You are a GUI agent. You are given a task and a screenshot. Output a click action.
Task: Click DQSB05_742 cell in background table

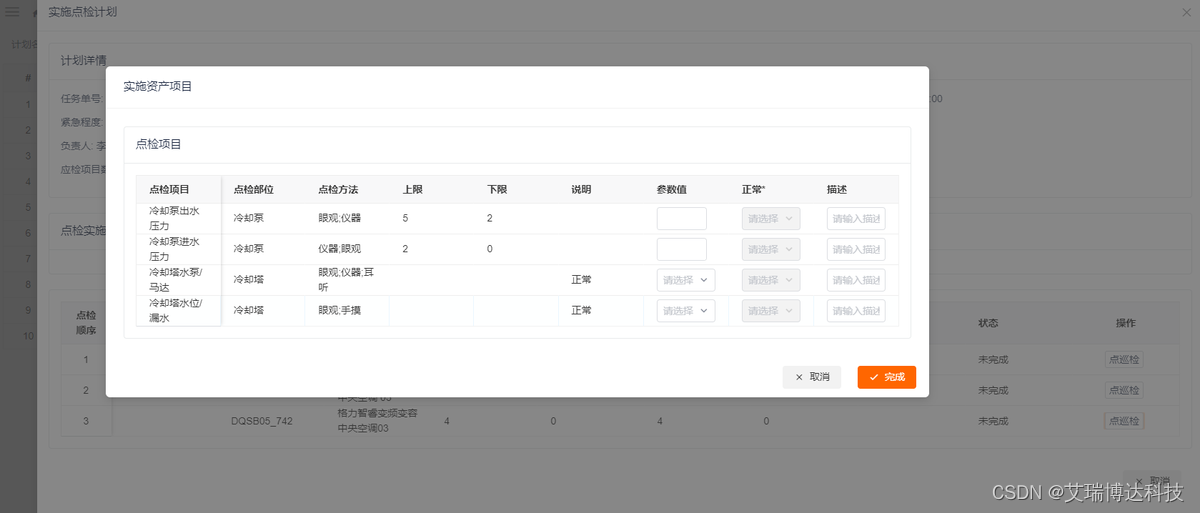click(x=262, y=421)
